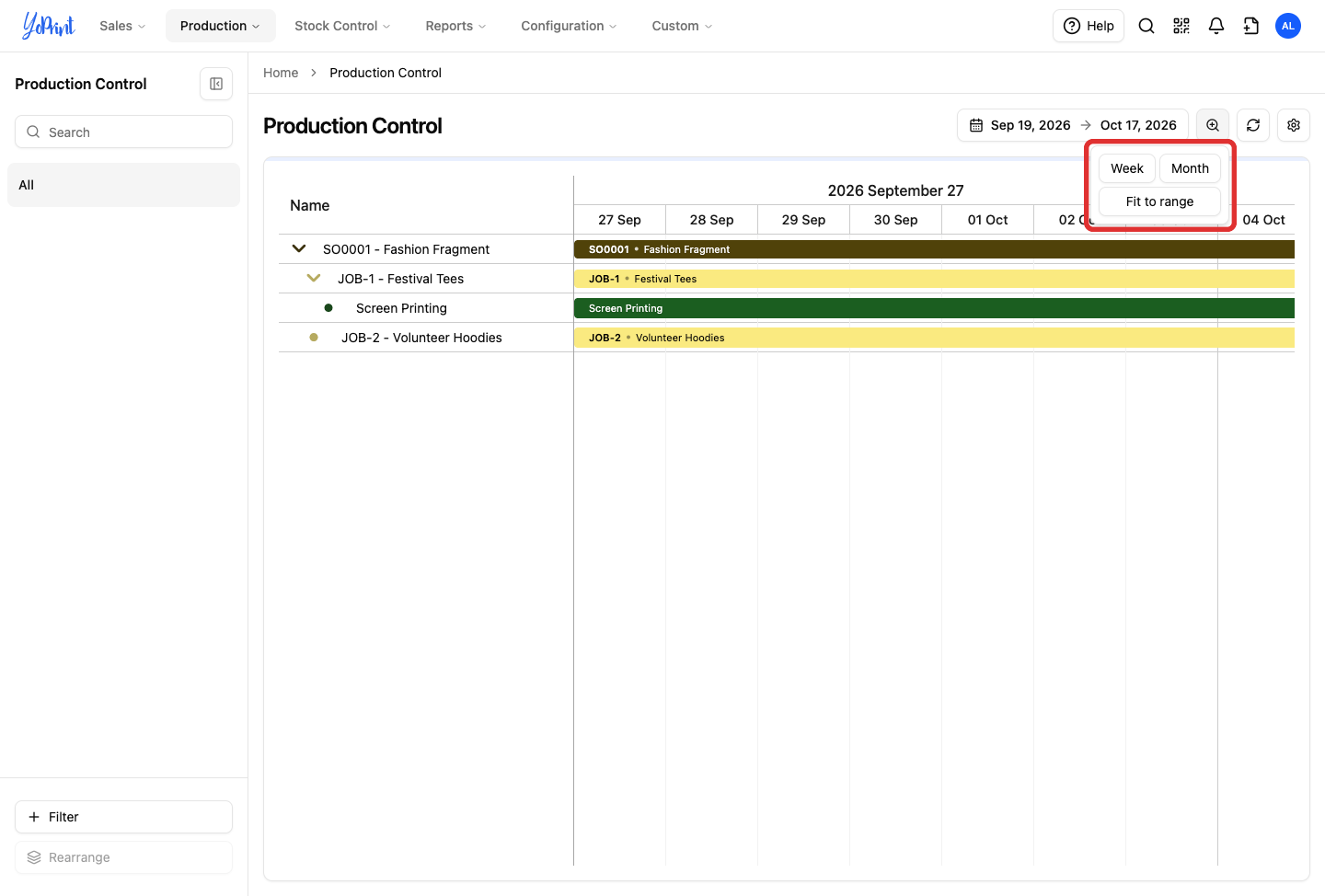Click the 'Name' column header
The image size is (1325, 896).
click(309, 205)
